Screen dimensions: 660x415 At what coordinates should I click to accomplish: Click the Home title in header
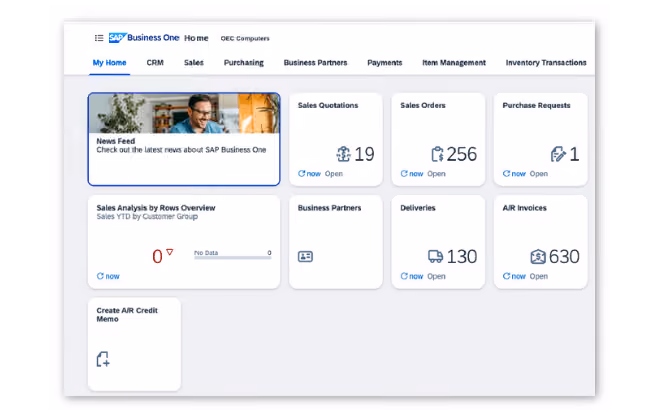tap(196, 38)
